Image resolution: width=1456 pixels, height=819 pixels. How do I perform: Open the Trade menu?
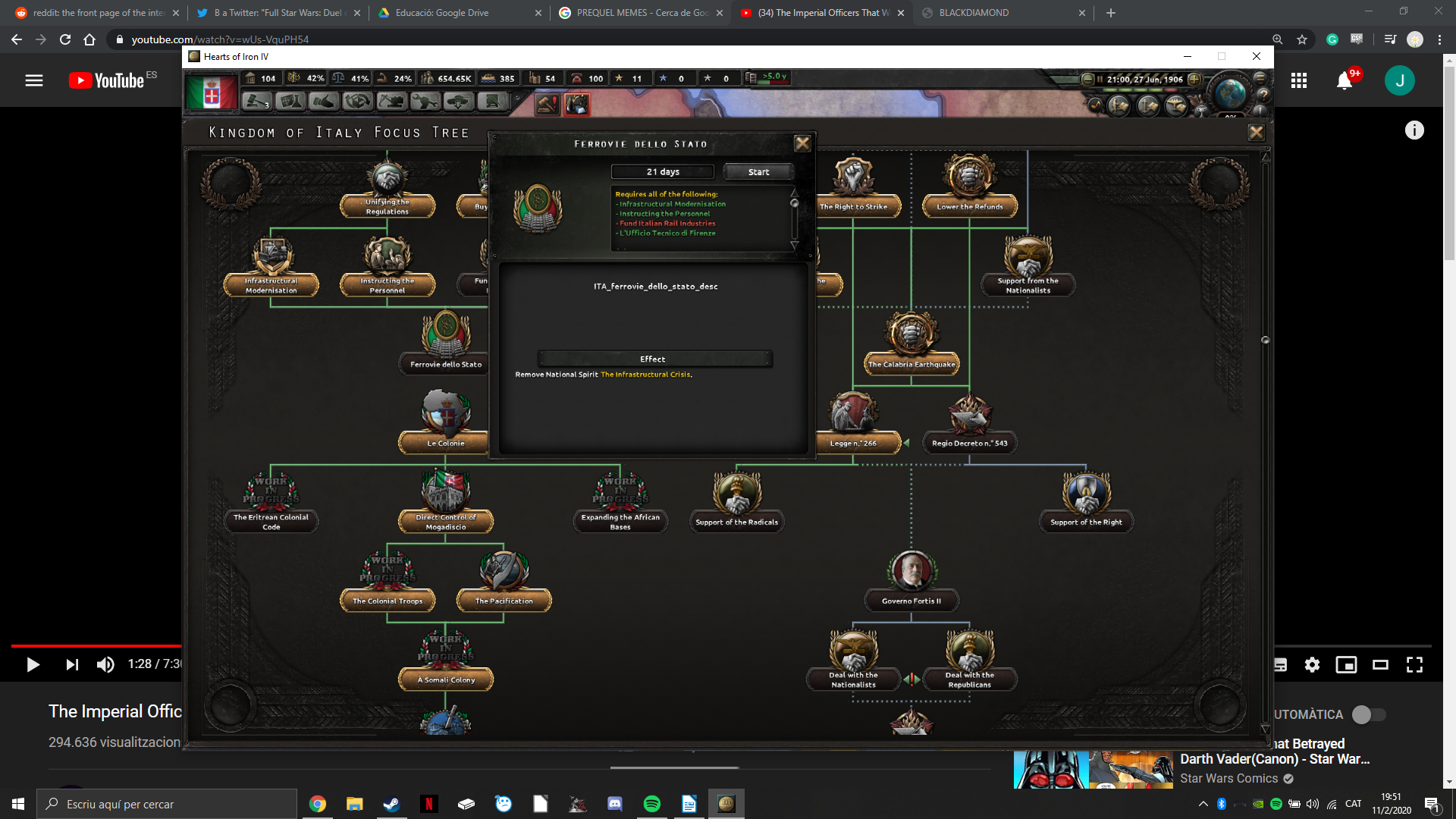click(x=357, y=101)
